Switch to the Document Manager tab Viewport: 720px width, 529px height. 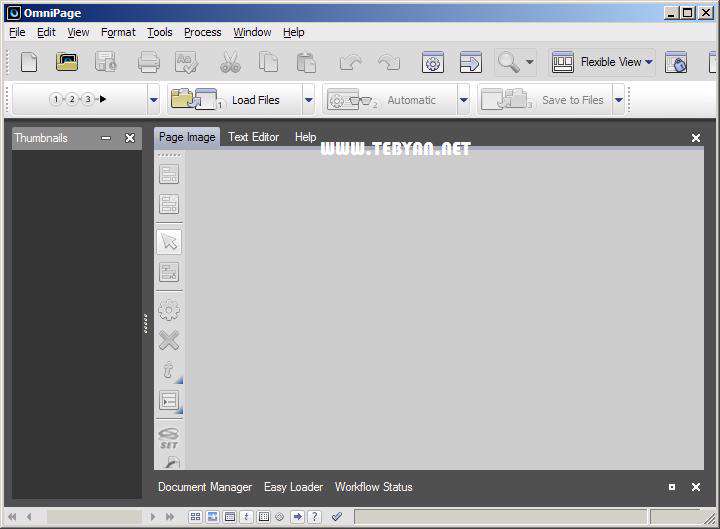click(x=205, y=487)
